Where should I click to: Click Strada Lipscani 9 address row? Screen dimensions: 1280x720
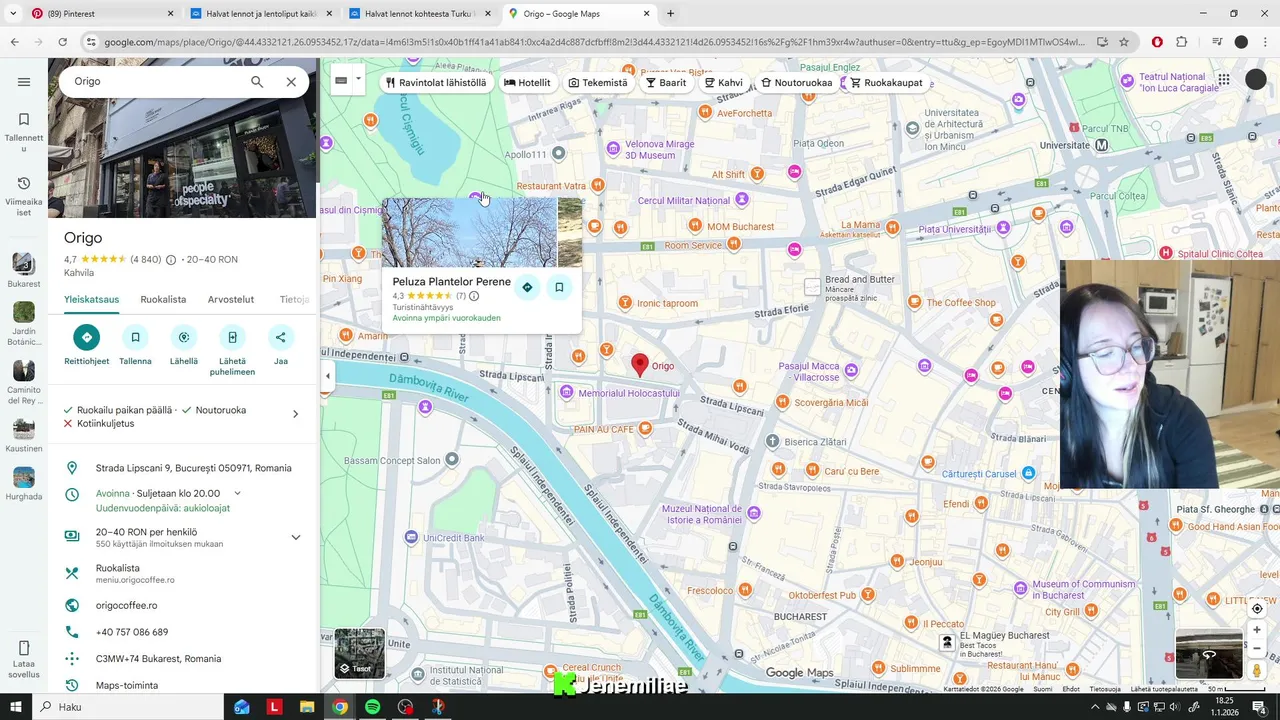(x=183, y=468)
